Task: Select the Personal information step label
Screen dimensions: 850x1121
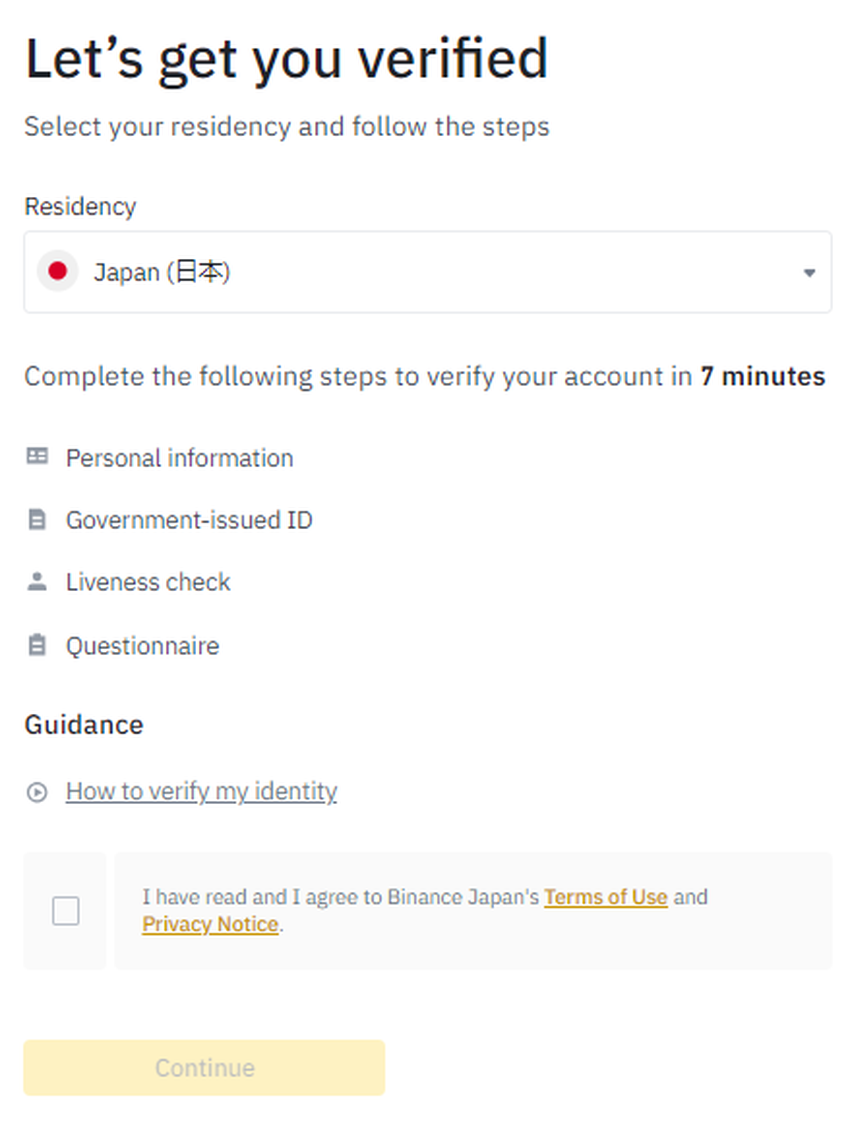Action: point(180,458)
